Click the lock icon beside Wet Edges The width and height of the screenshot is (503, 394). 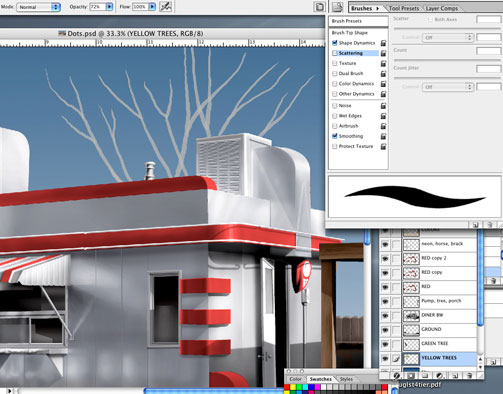point(383,116)
